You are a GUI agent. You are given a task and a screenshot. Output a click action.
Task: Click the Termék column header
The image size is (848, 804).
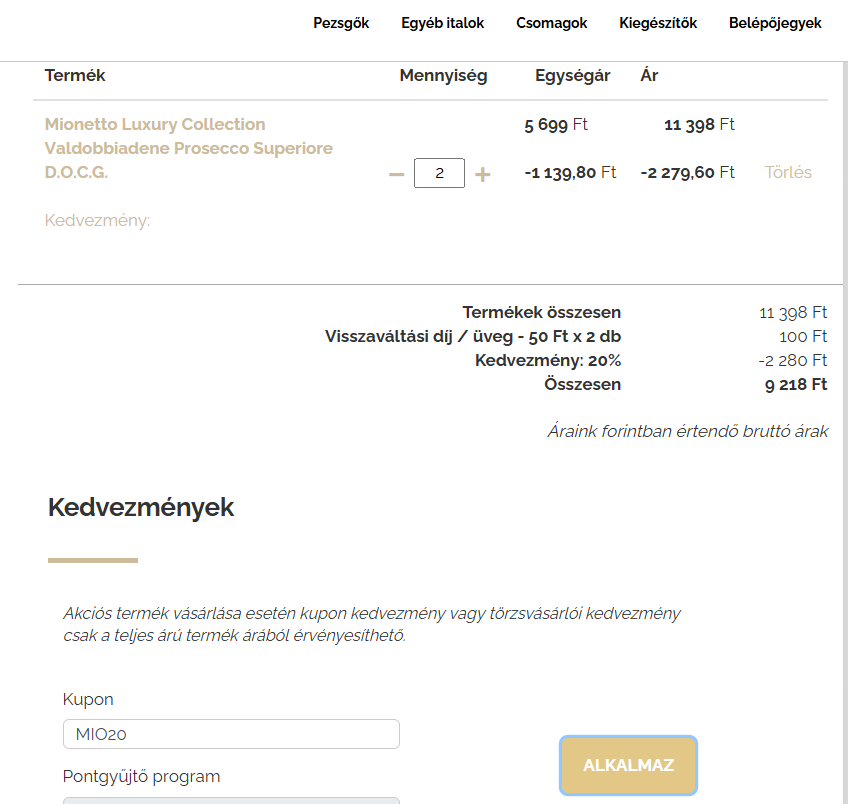[x=75, y=76]
